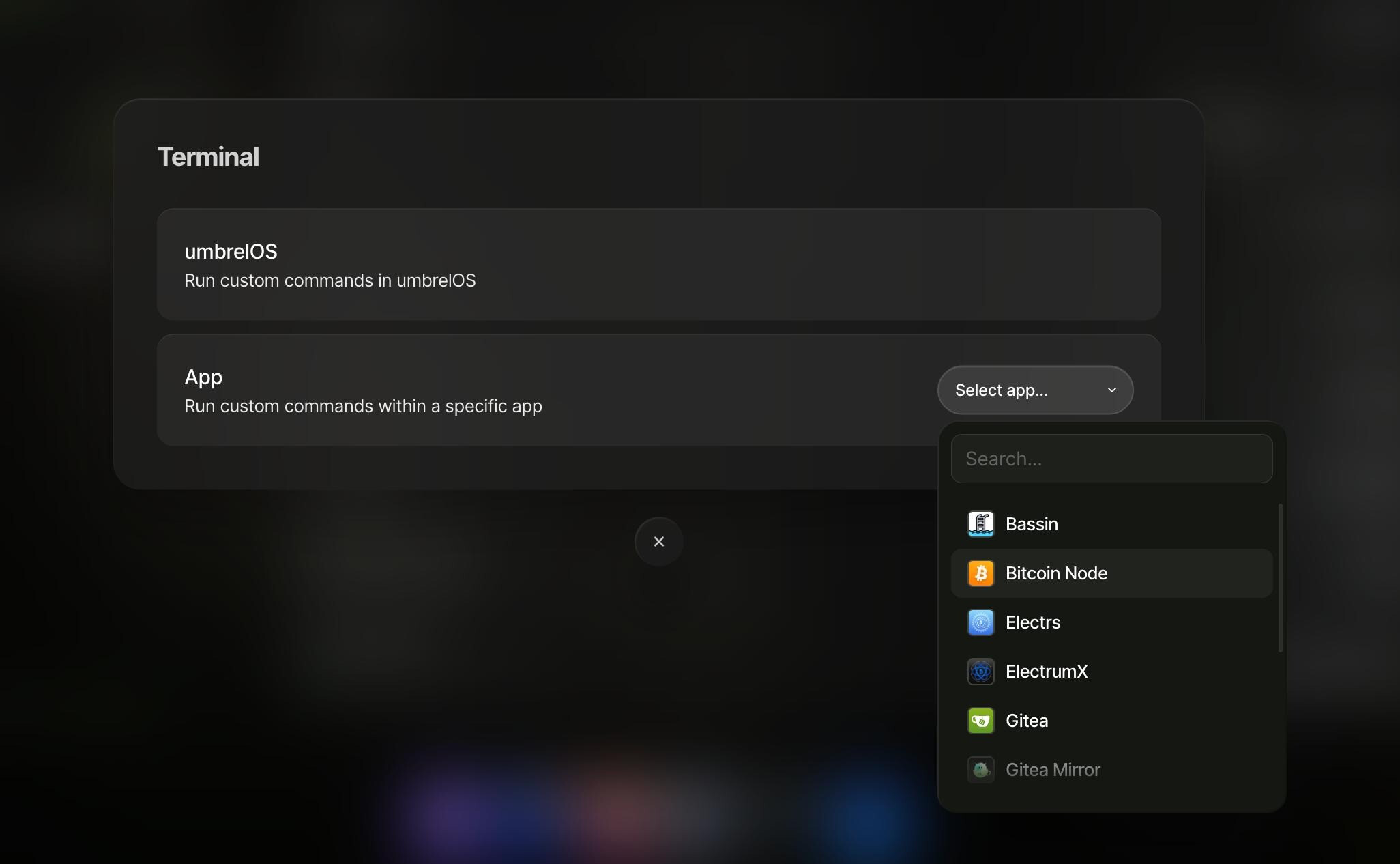
Task: Click the blue Electrs icon
Action: coord(980,622)
